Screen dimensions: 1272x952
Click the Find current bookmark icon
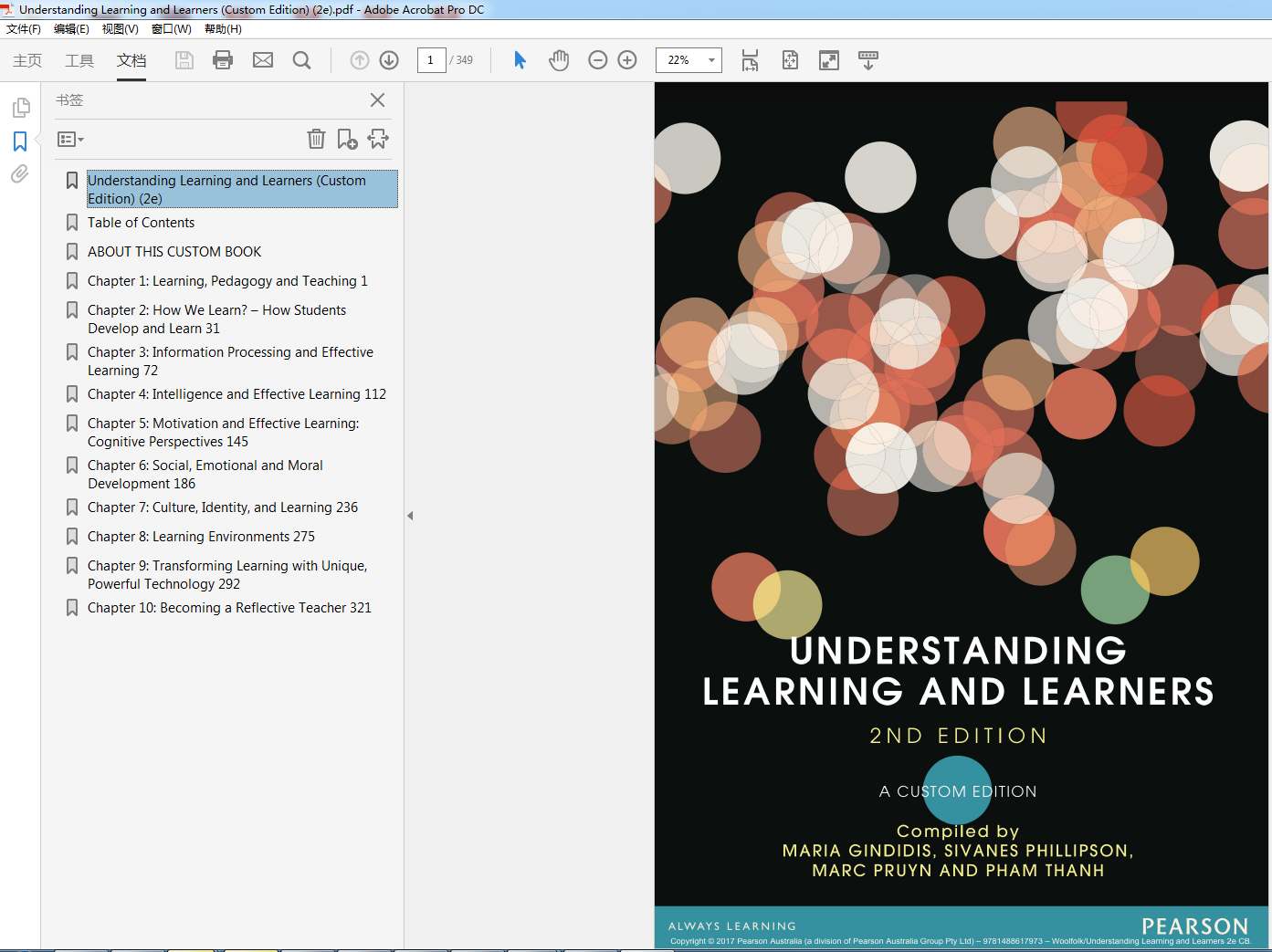[x=378, y=139]
